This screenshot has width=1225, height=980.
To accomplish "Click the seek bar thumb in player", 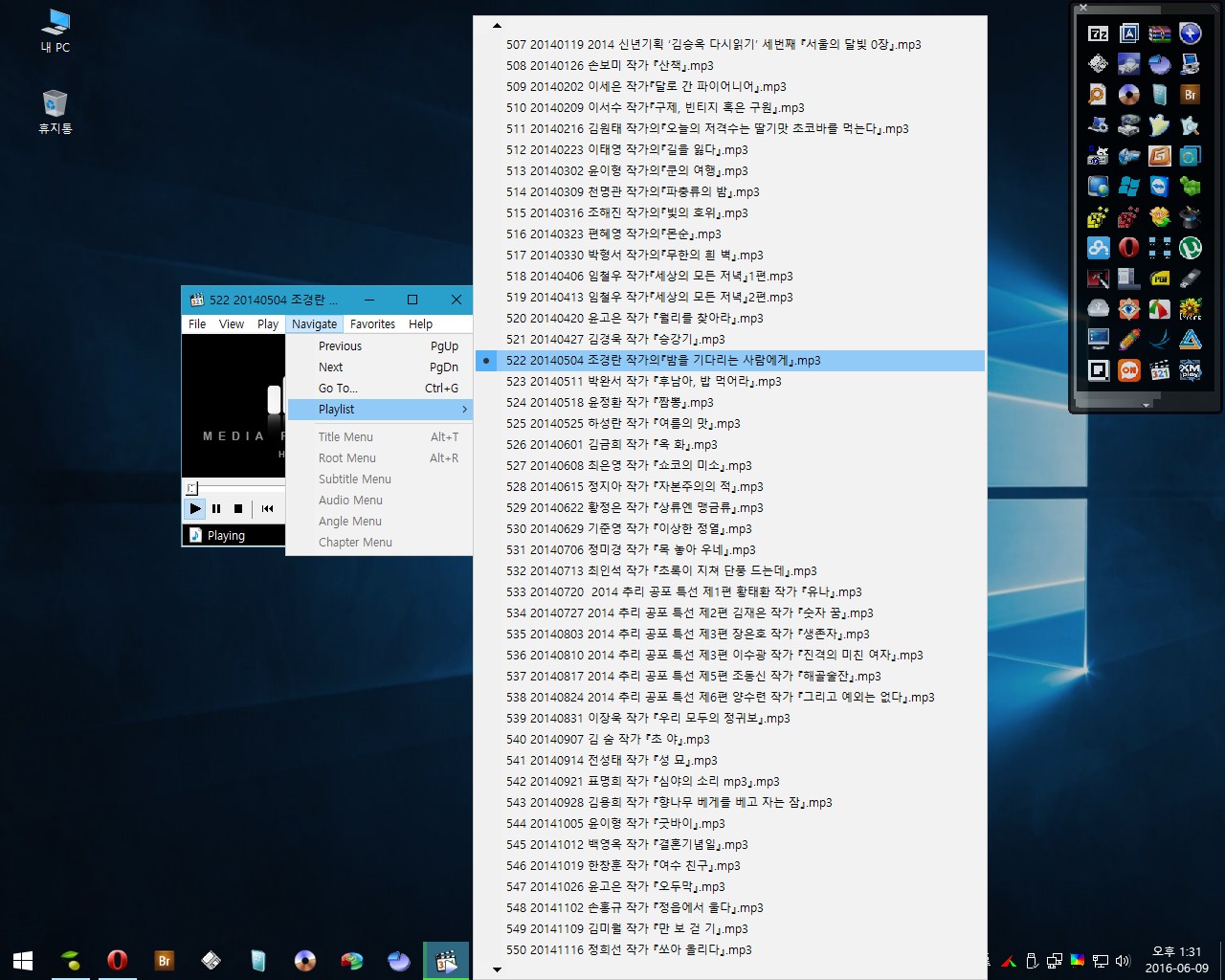I will point(191,488).
